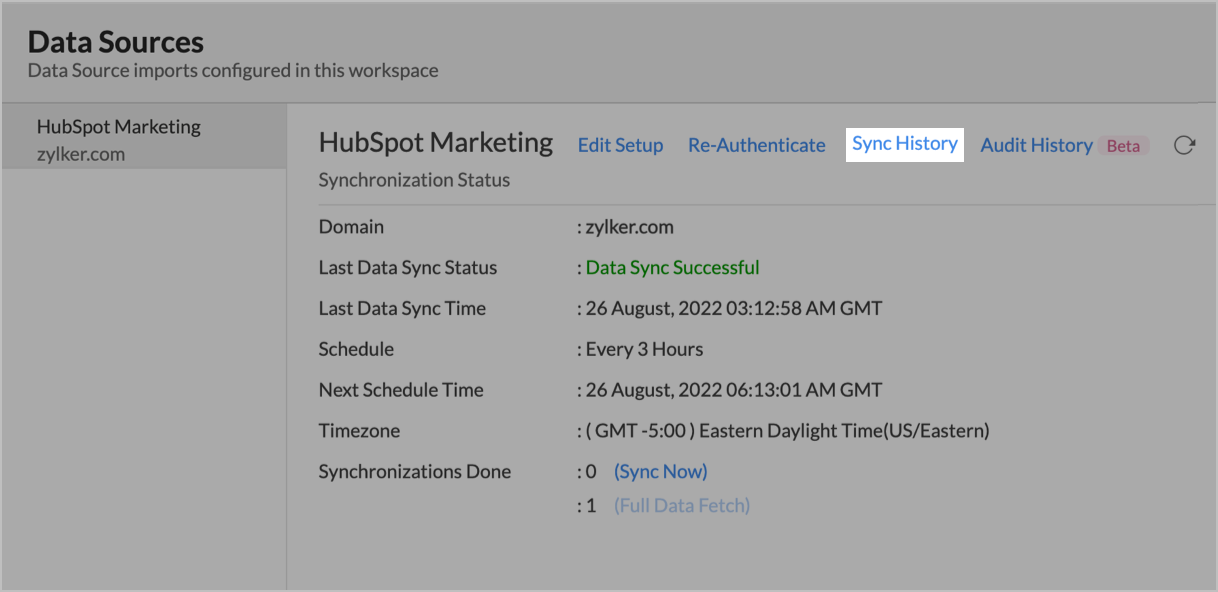Viewport: 1218px width, 592px height.
Task: Open Audit History link
Action: point(1036,145)
